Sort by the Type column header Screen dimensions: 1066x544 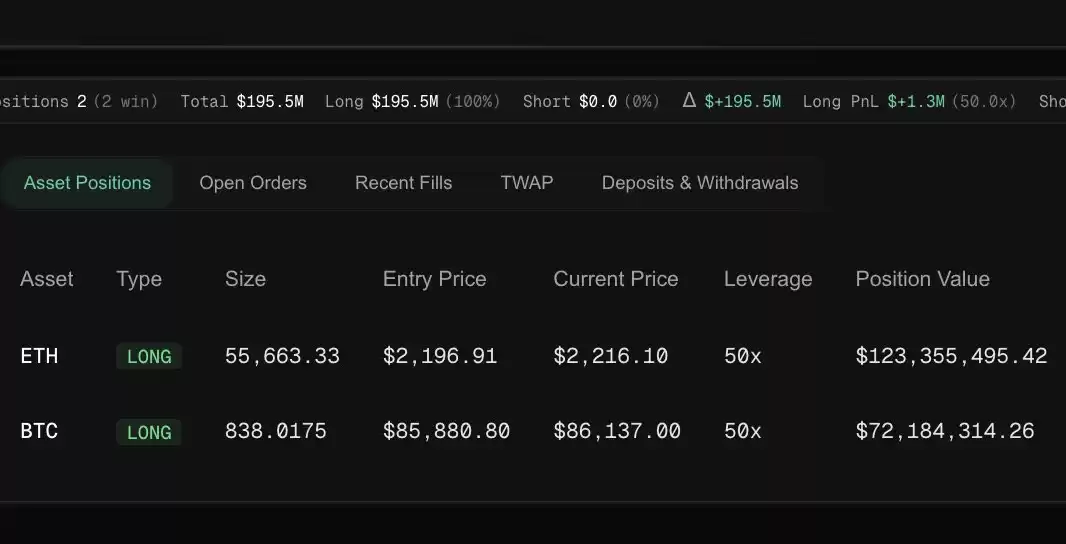click(139, 279)
